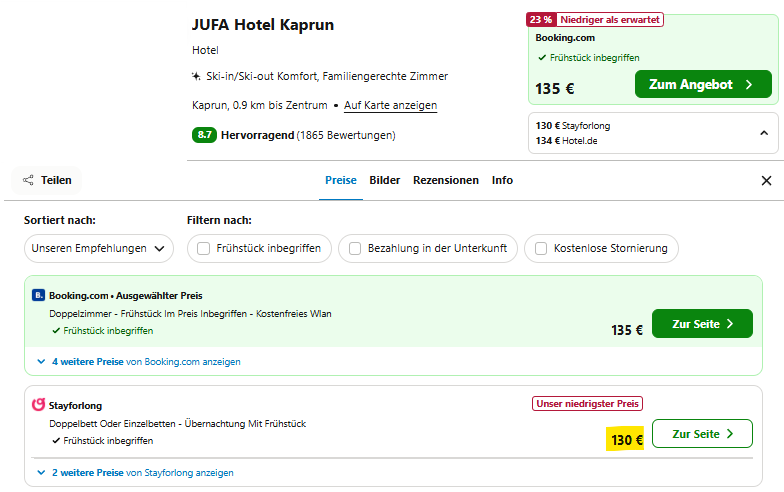Click the 23 % discount badge

tap(541, 20)
